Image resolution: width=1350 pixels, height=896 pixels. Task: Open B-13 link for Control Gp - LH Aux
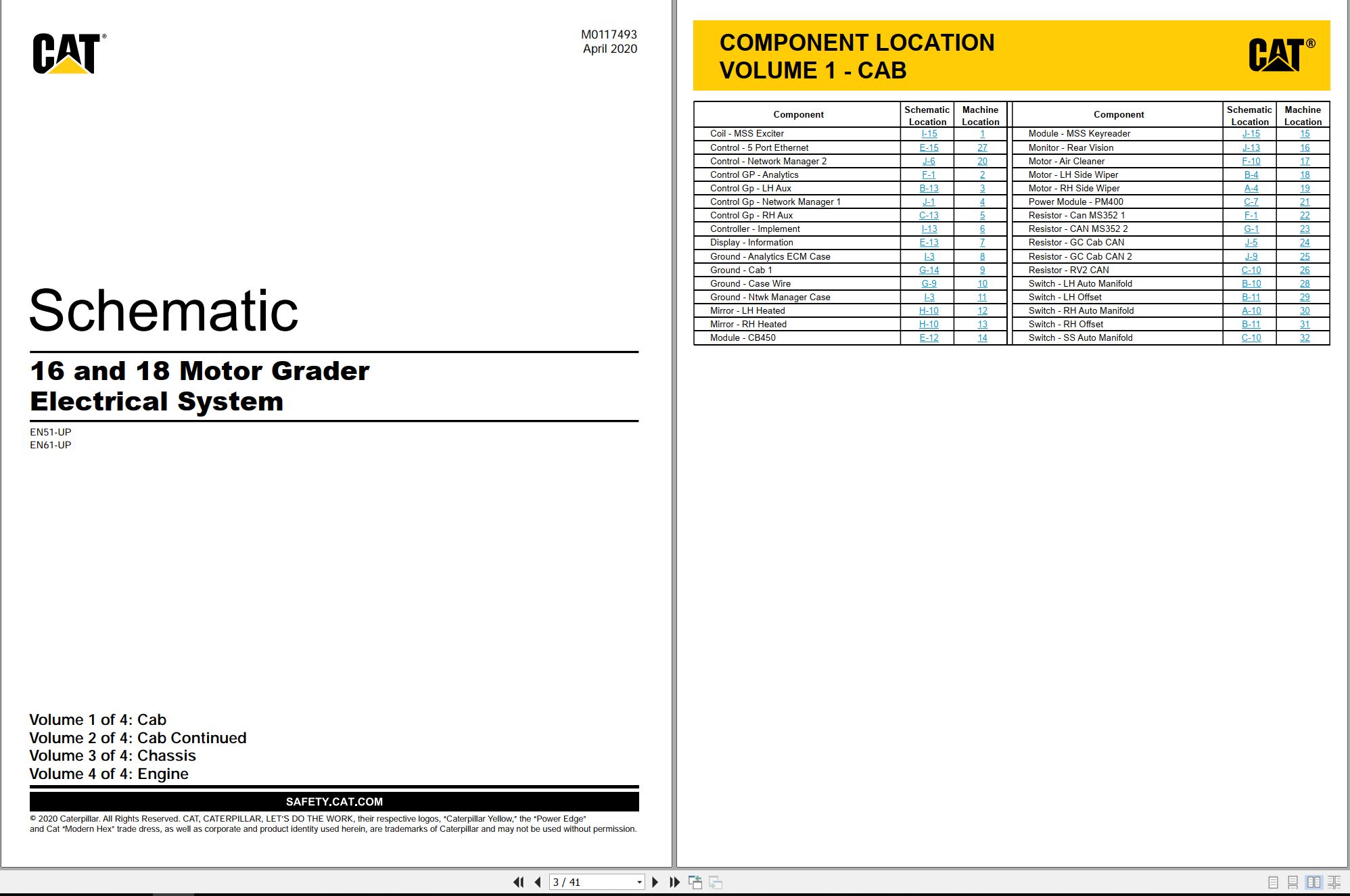[x=929, y=188]
